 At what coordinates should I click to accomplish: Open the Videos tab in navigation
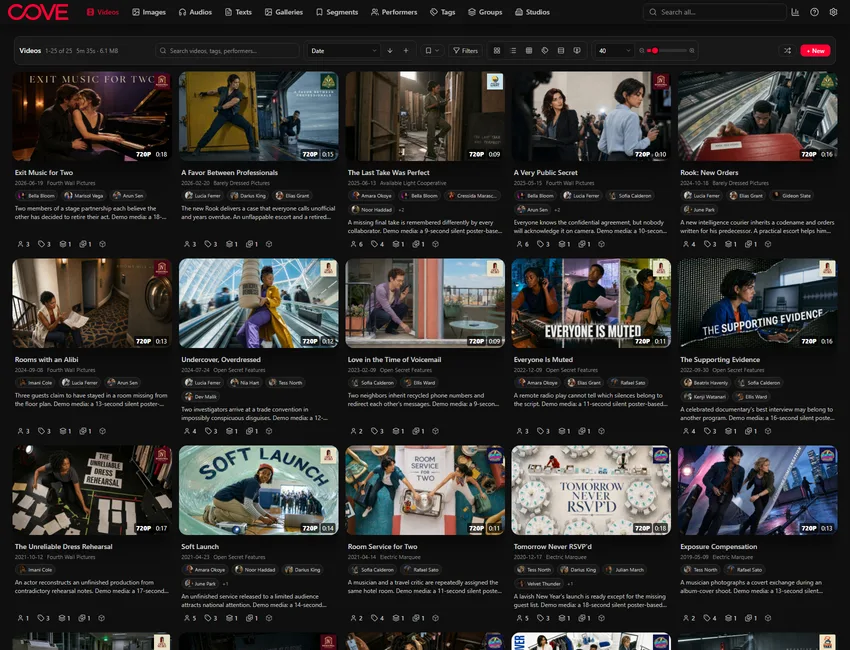pos(103,12)
